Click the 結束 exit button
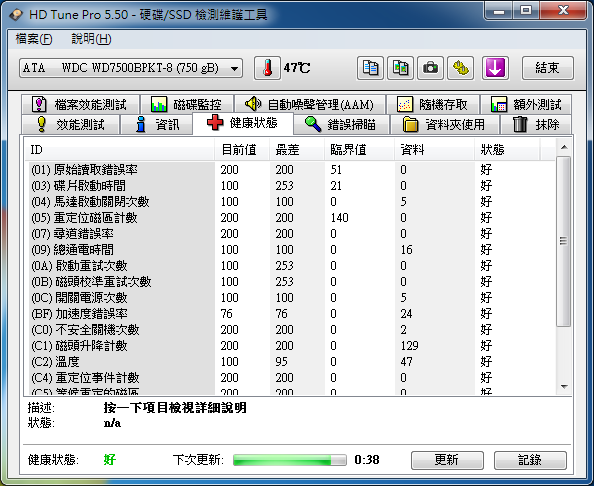Viewport: 594px width, 486px height. tap(547, 68)
